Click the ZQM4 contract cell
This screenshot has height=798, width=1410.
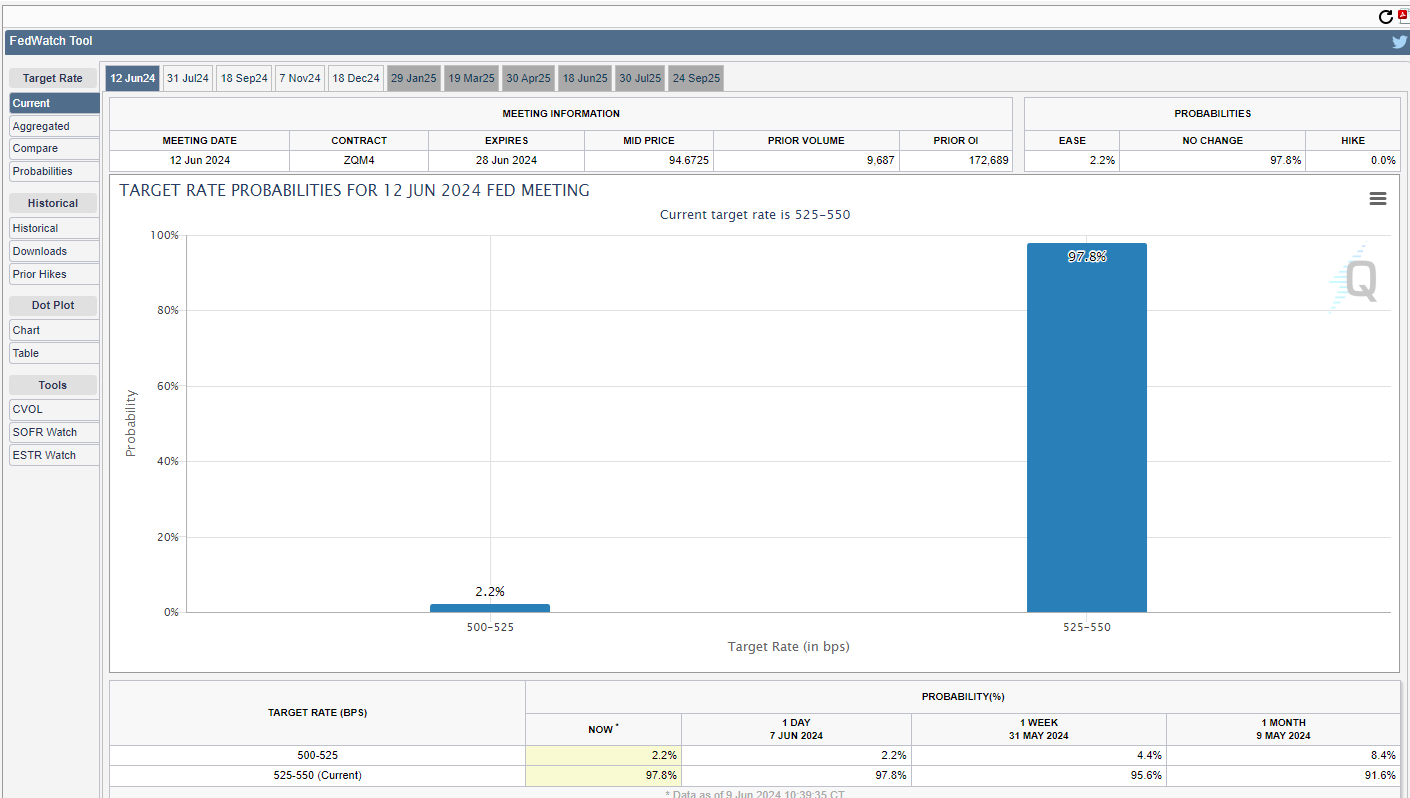[x=359, y=160]
